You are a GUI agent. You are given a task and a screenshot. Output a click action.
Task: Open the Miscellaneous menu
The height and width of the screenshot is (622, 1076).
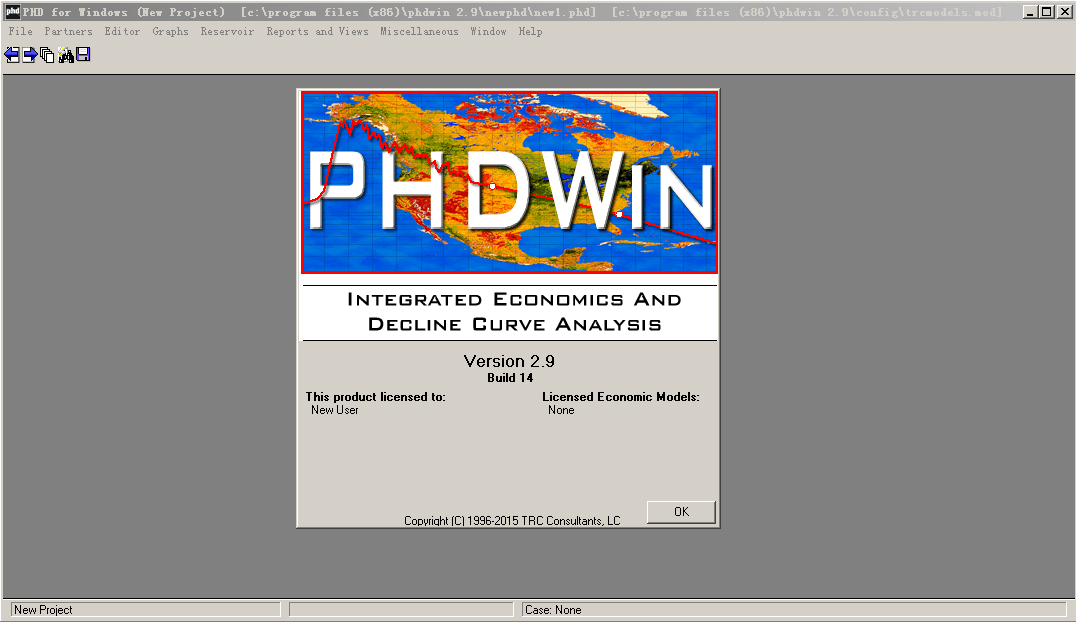pos(419,32)
